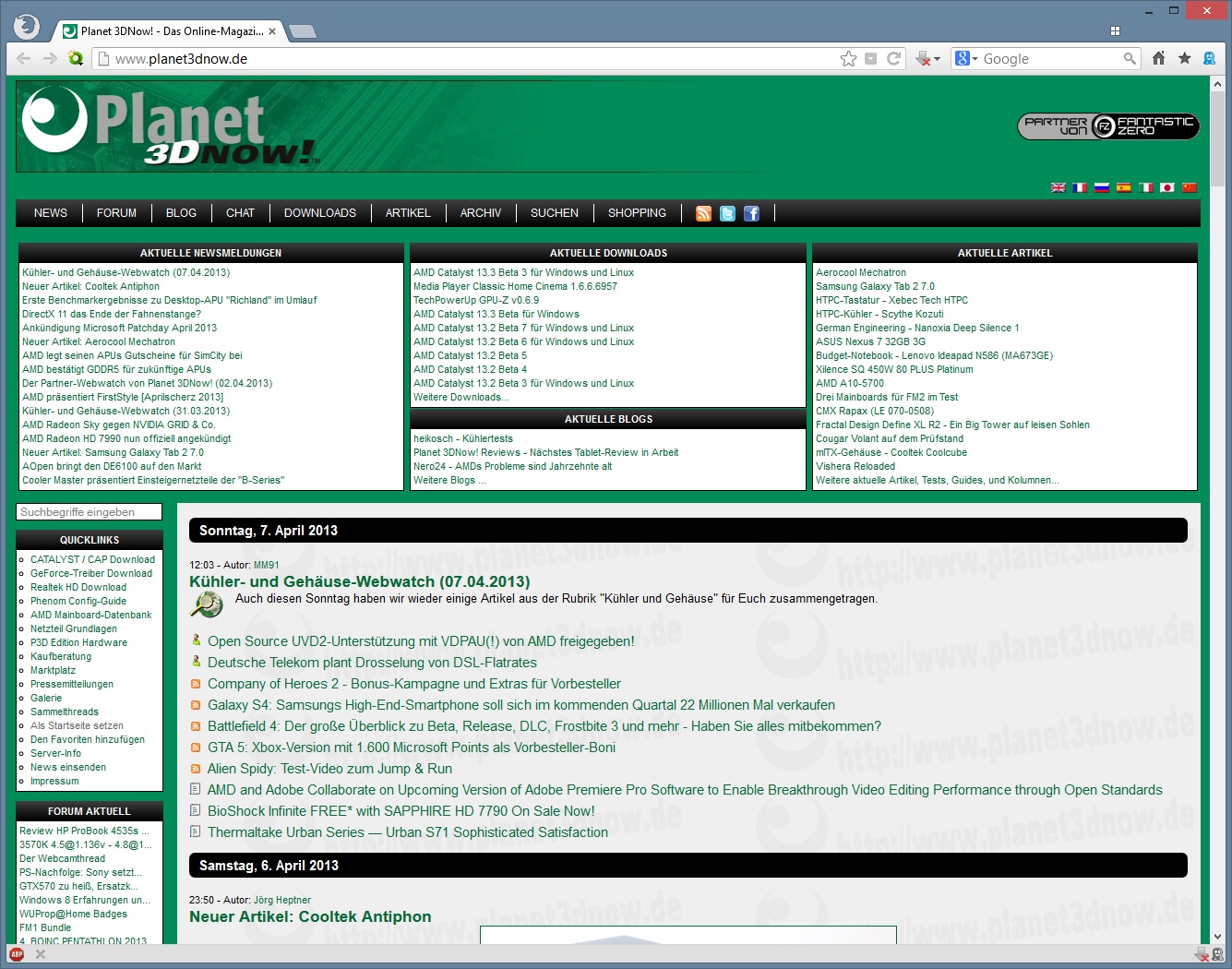Open the Kühler- und Gehäuse-Webwatch headline

[x=359, y=581]
